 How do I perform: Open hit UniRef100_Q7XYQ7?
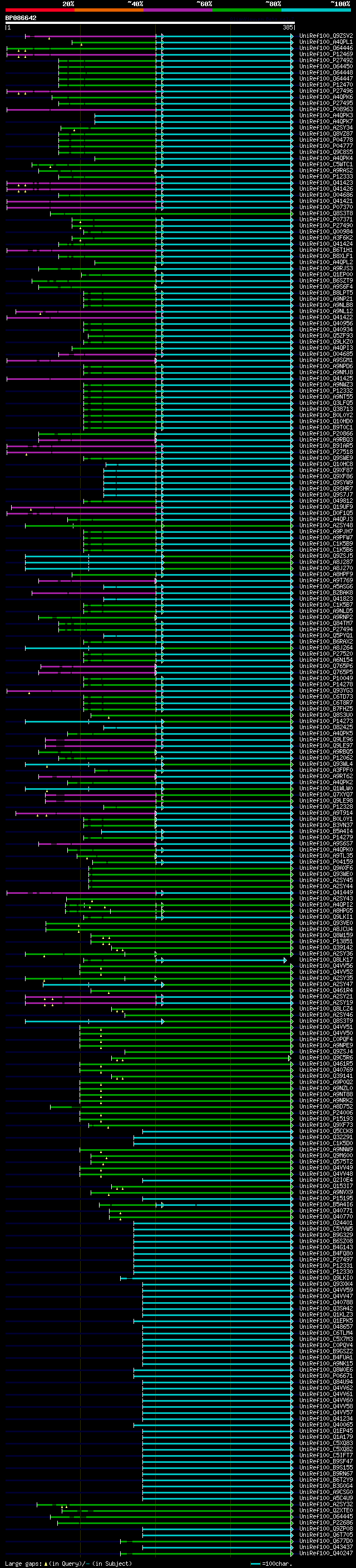326,794
